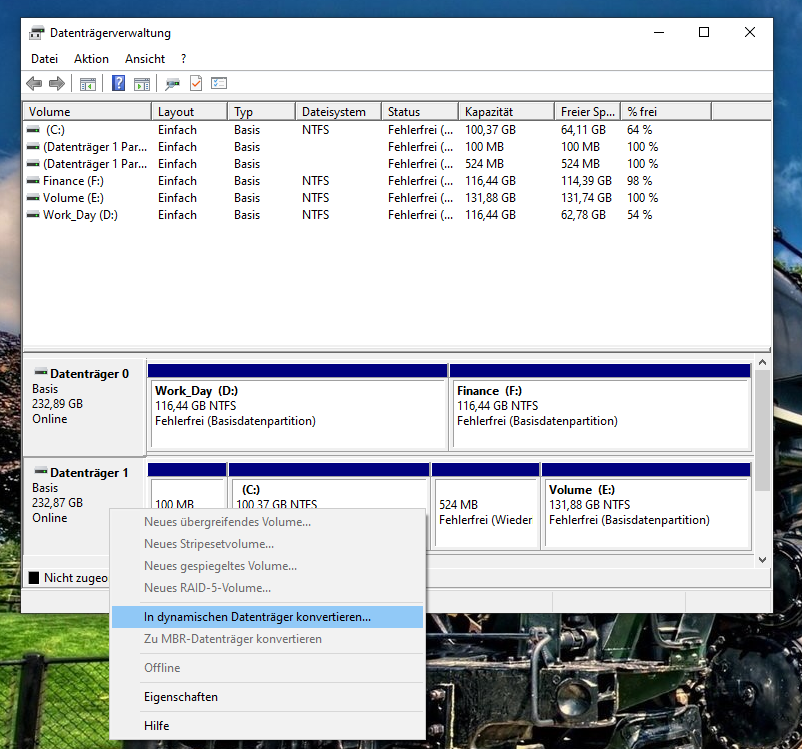Image resolution: width=802 pixels, height=749 pixels.
Task: Sort list by Kapazität column header
Action: [488, 112]
